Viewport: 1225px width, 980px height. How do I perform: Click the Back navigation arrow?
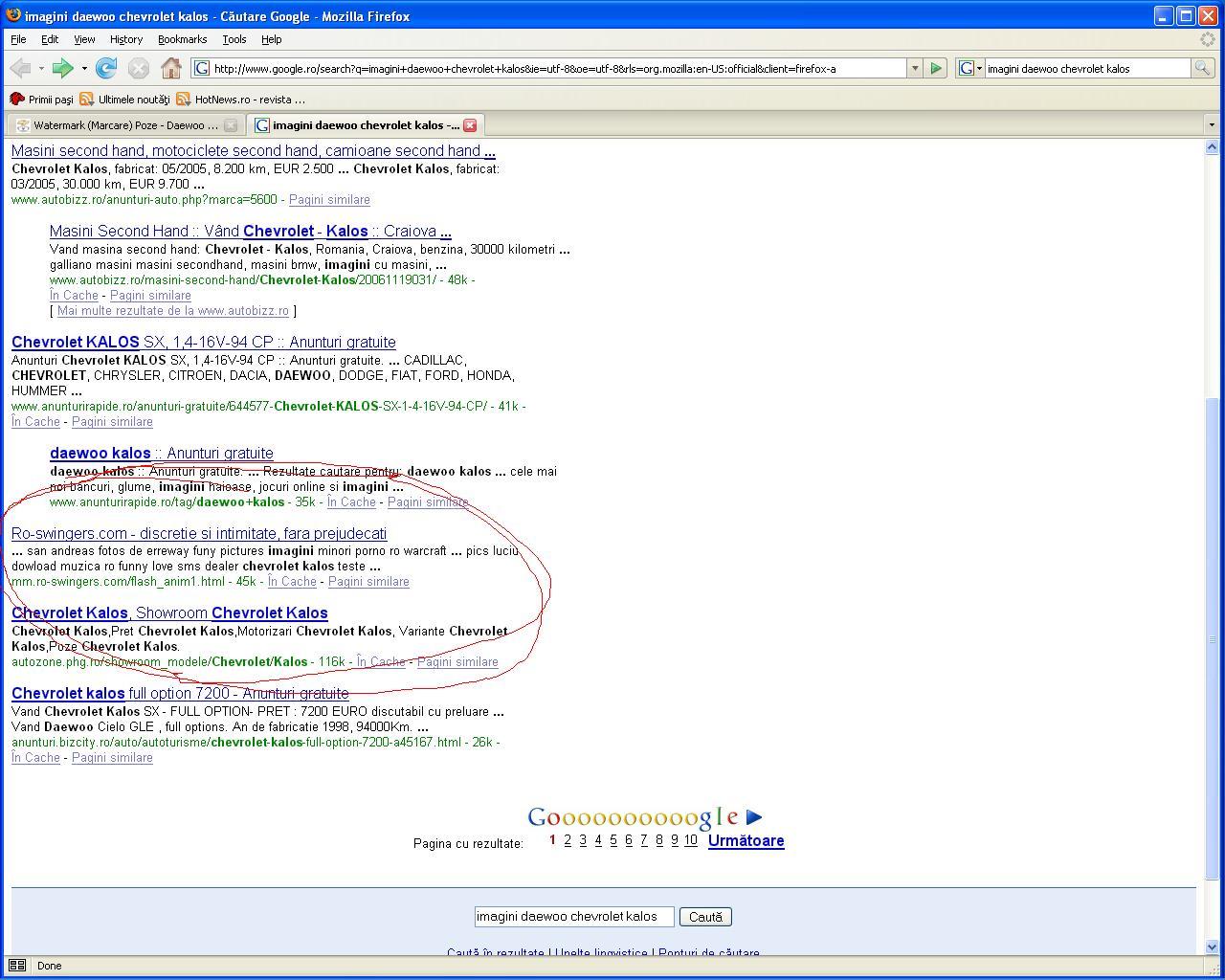click(20, 68)
